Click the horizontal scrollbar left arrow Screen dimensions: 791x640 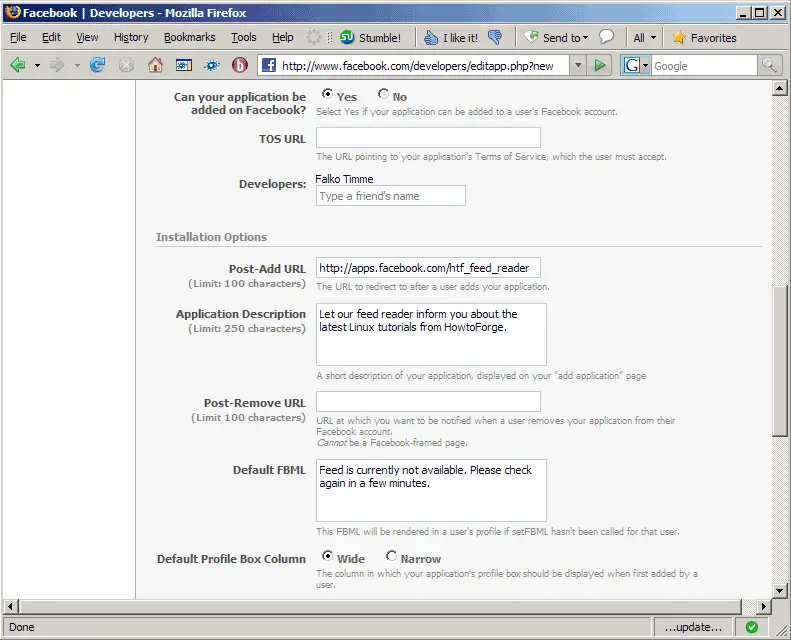(11, 606)
